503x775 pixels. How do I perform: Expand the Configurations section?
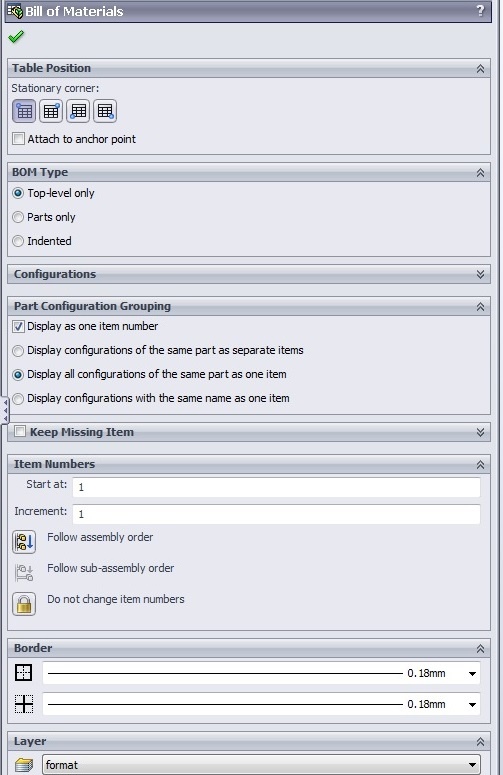[480, 274]
